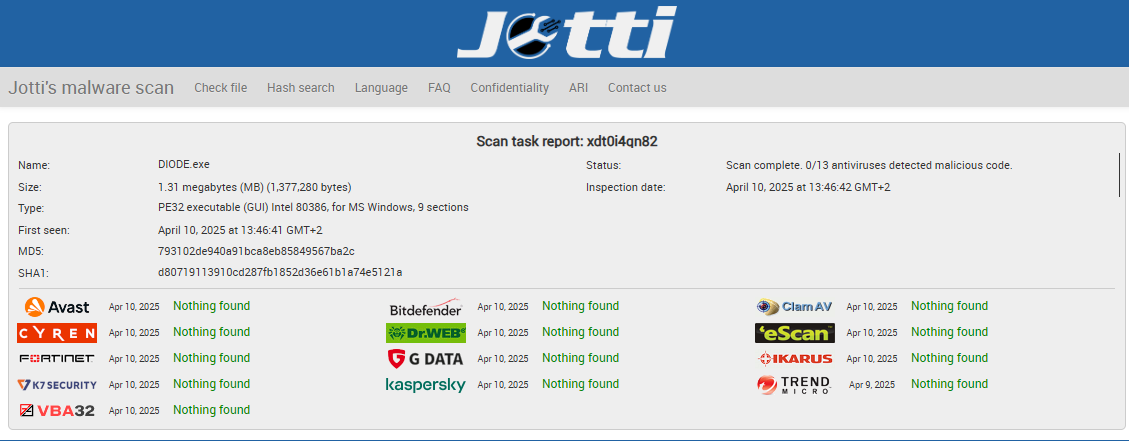Open the Contact us page
Image resolution: width=1129 pixels, height=441 pixels.
(637, 88)
